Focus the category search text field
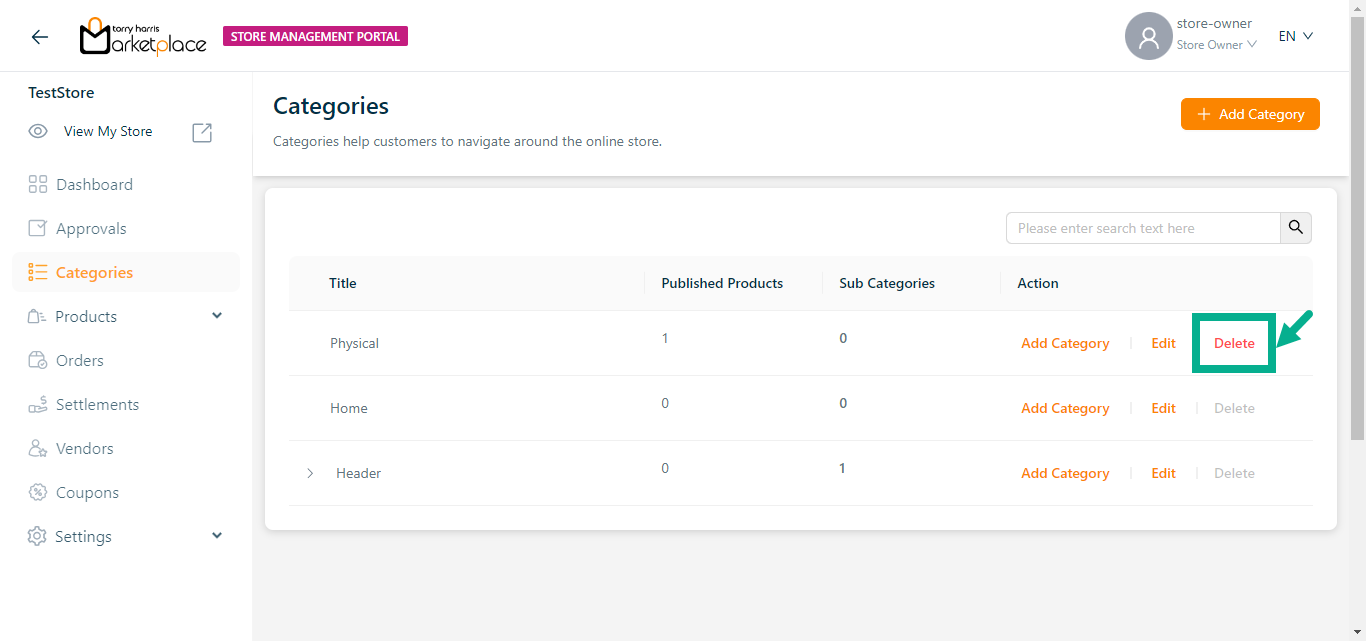The height and width of the screenshot is (641, 1366). tap(1142, 228)
